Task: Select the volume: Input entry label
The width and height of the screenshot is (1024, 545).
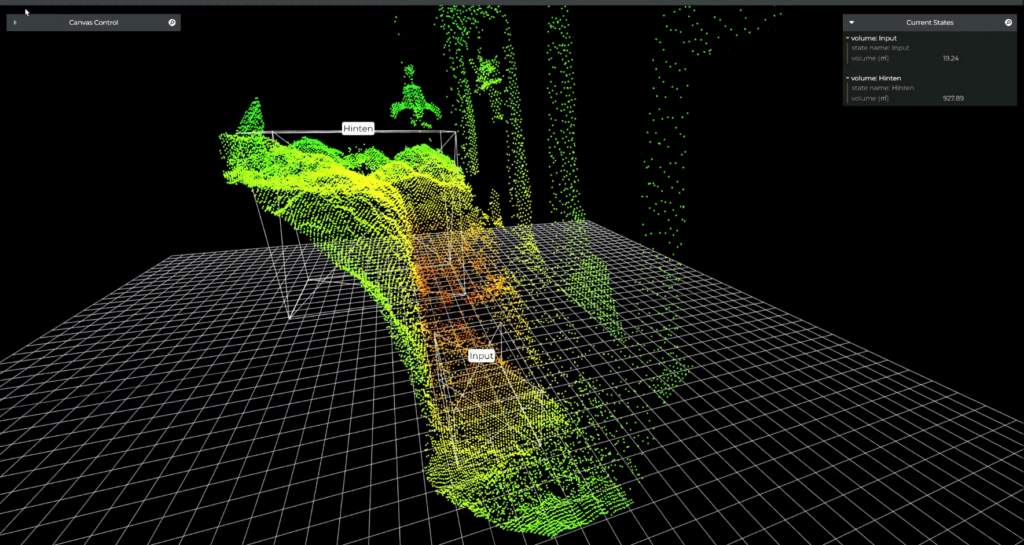Action: coord(874,38)
